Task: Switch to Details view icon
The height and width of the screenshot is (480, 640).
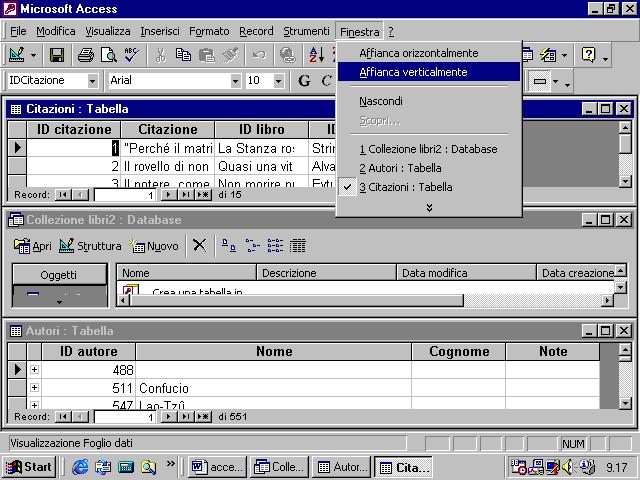Action: [298, 246]
